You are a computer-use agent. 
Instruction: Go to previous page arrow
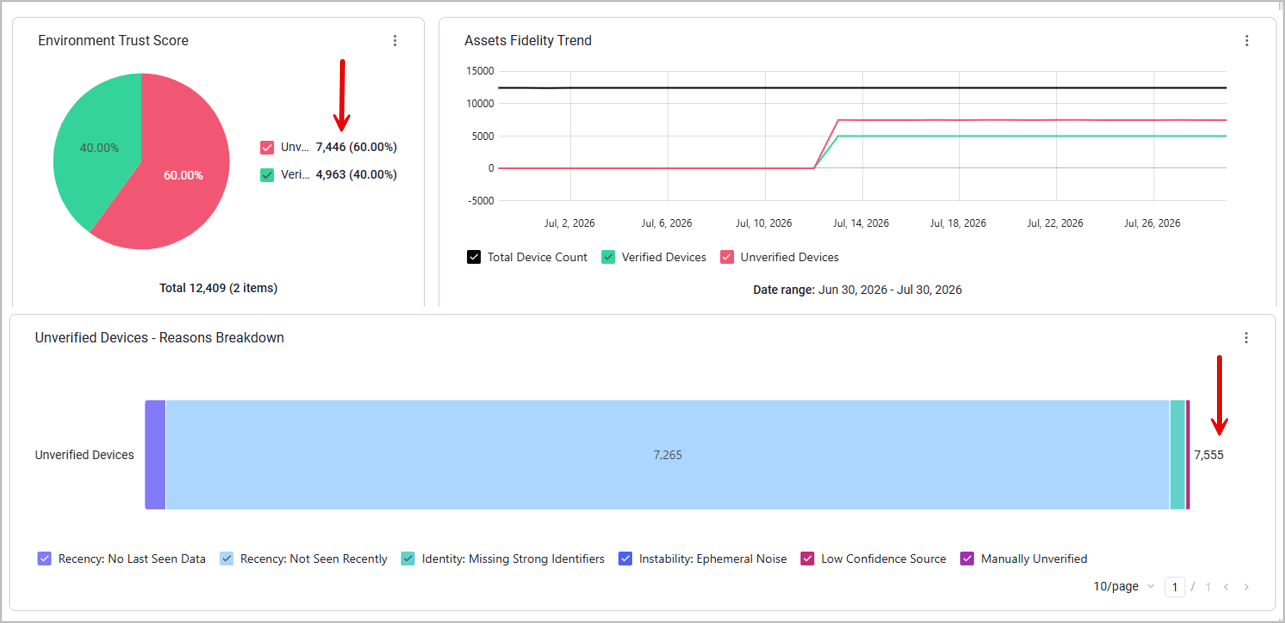coord(1225,587)
